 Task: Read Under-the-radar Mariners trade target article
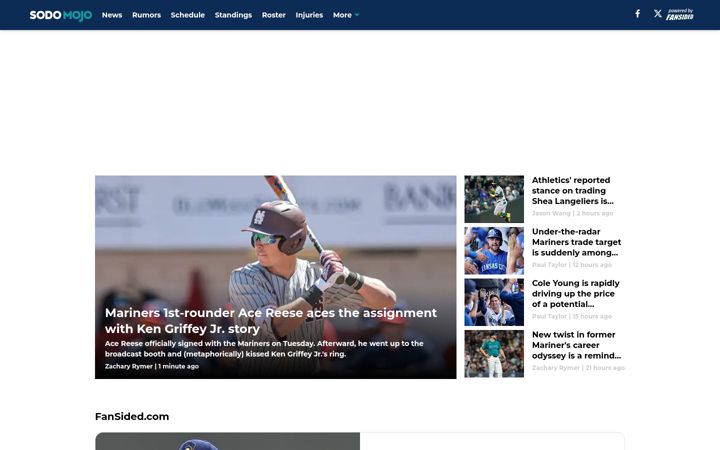click(x=576, y=242)
